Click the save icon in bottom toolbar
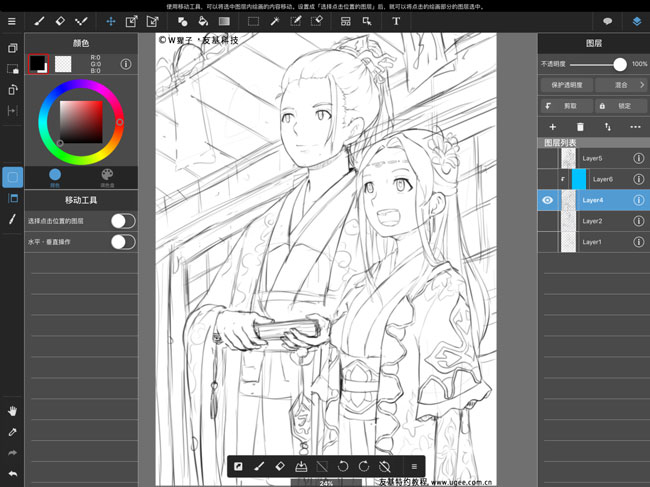The image size is (650, 487). click(x=301, y=467)
